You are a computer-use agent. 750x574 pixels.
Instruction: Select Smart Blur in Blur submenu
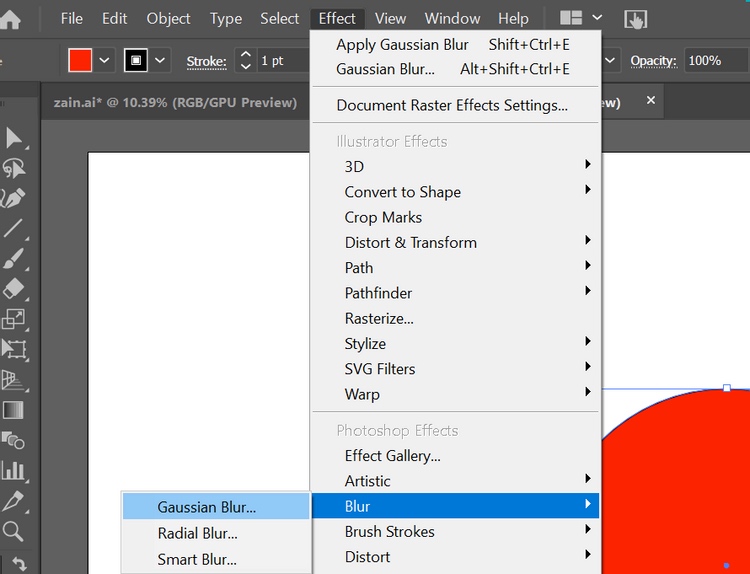[216, 559]
